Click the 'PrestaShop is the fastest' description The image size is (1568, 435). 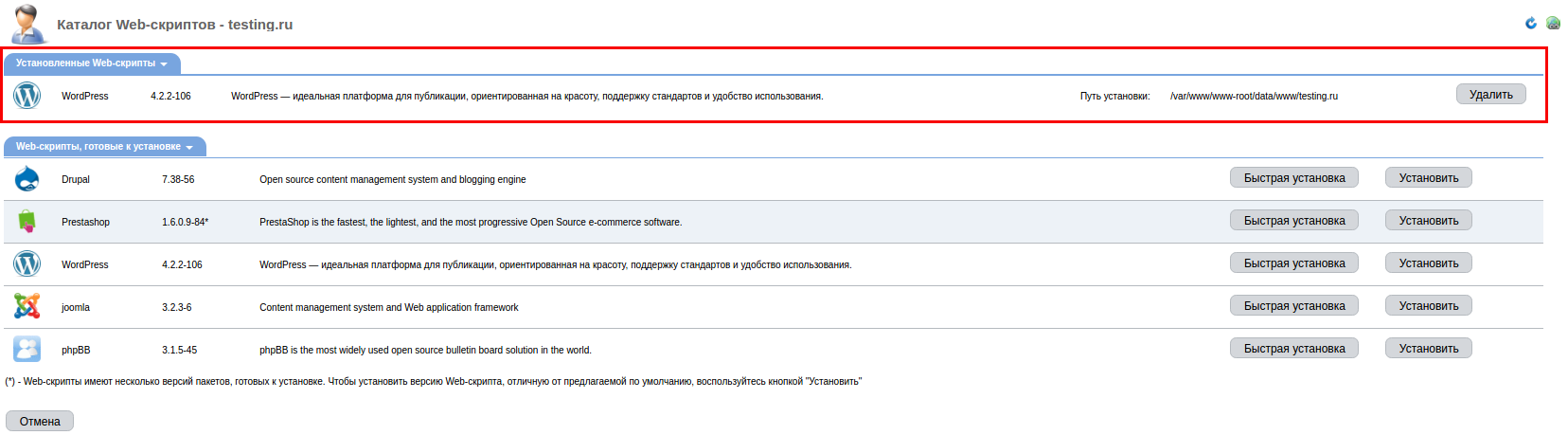471,222
